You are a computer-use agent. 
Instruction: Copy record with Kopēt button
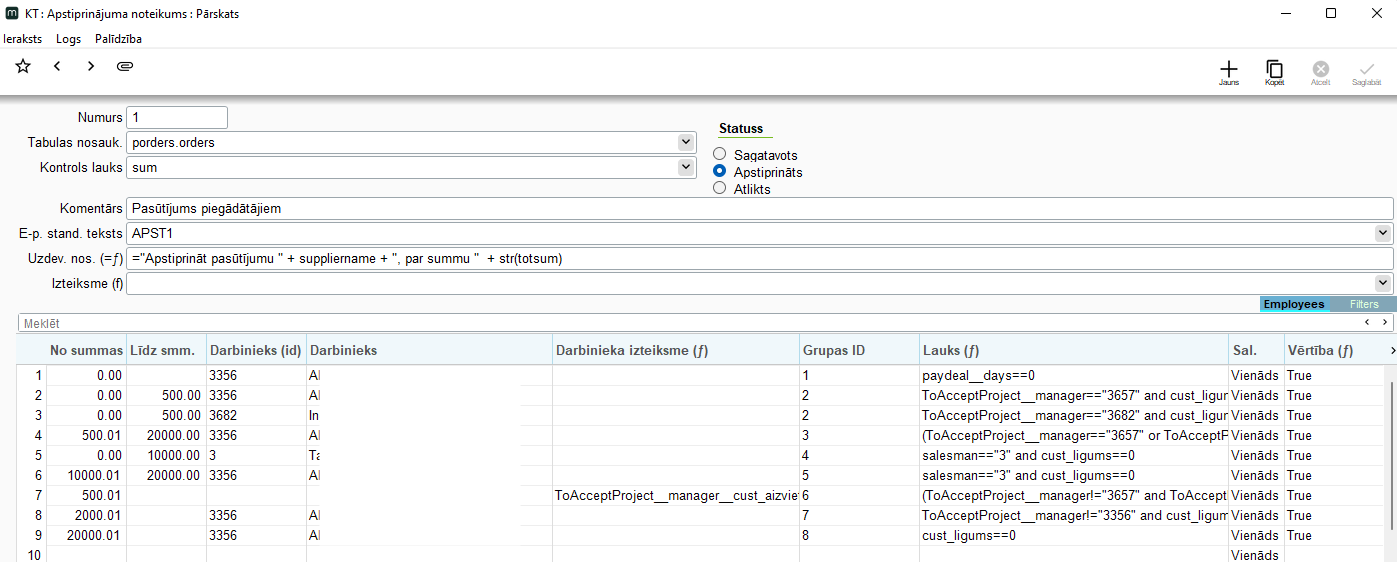tap(1275, 72)
